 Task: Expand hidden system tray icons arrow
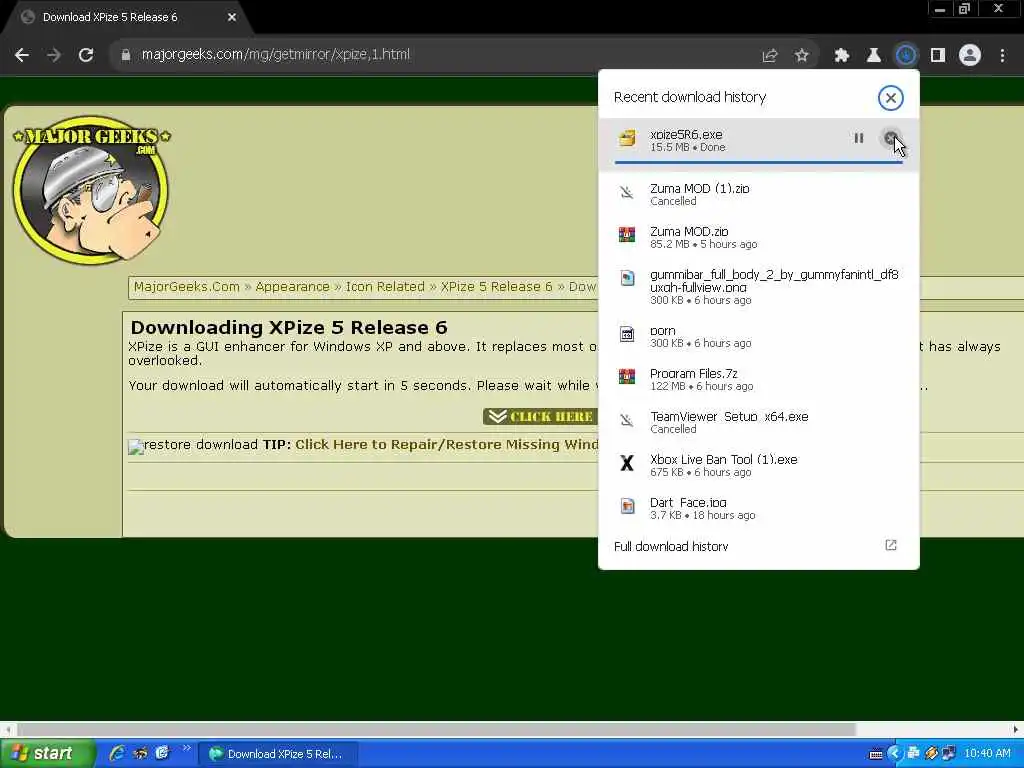coord(894,754)
